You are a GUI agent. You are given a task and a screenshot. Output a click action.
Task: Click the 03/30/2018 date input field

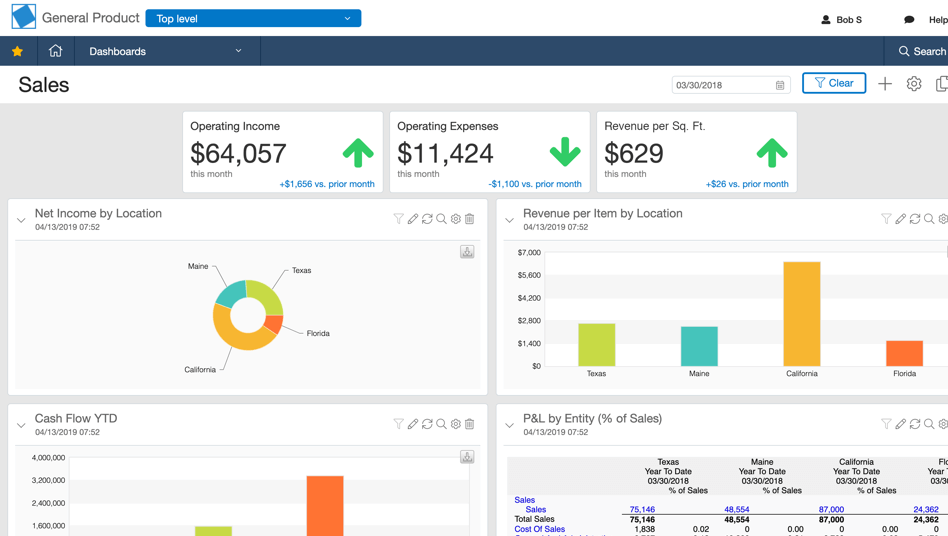[x=724, y=85]
